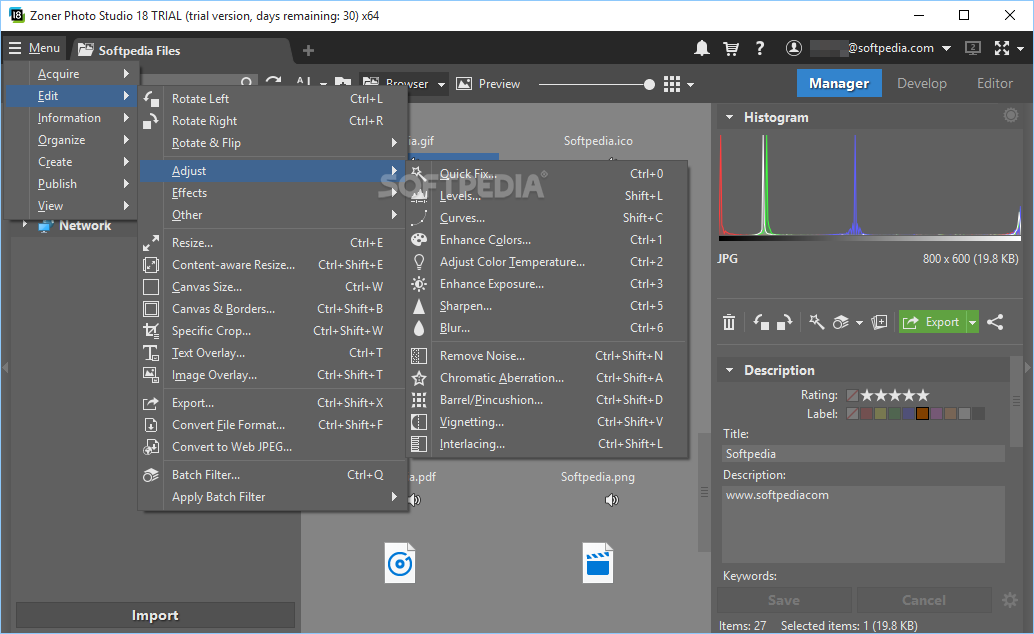Screen dimensions: 1034x634
Task: Collapse the Description panel
Action: (x=729, y=370)
